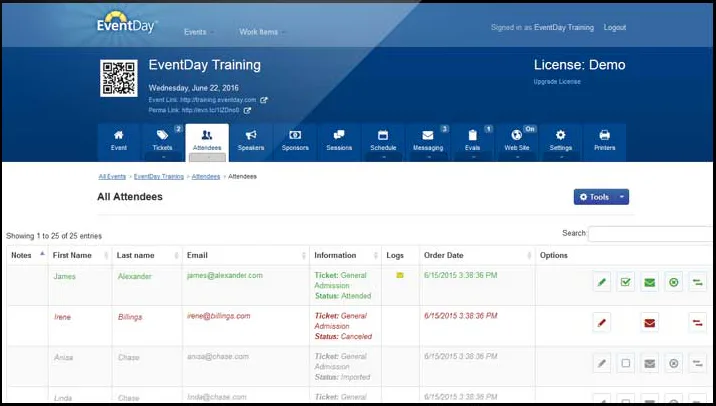
Task: Click the last name Billings
Action: tap(130, 317)
